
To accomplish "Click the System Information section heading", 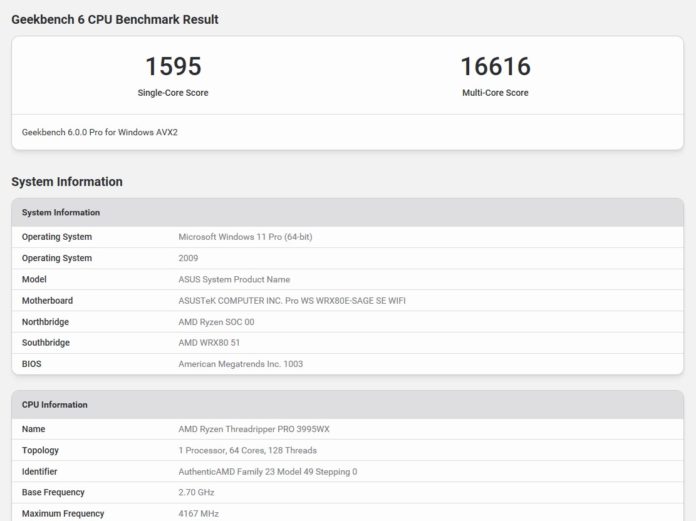I will point(67,182).
